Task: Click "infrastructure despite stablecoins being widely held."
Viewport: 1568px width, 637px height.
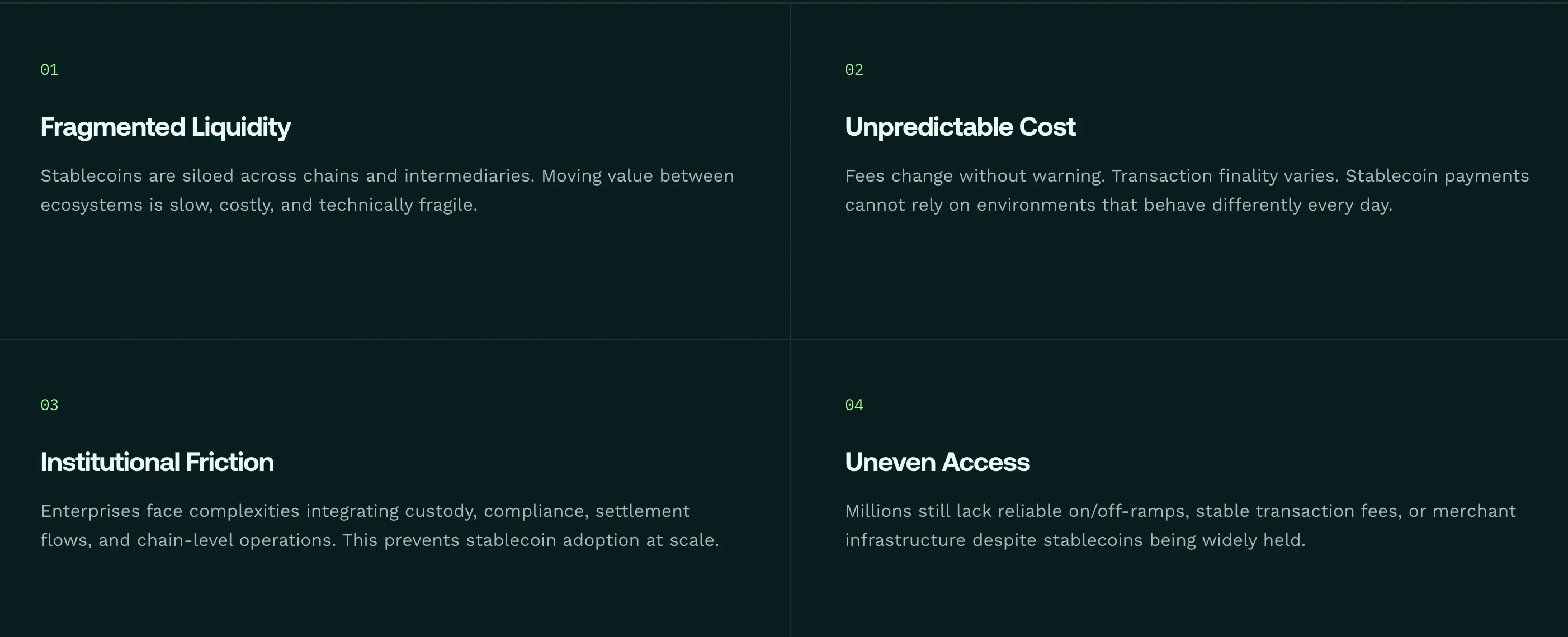Action: coord(1075,540)
